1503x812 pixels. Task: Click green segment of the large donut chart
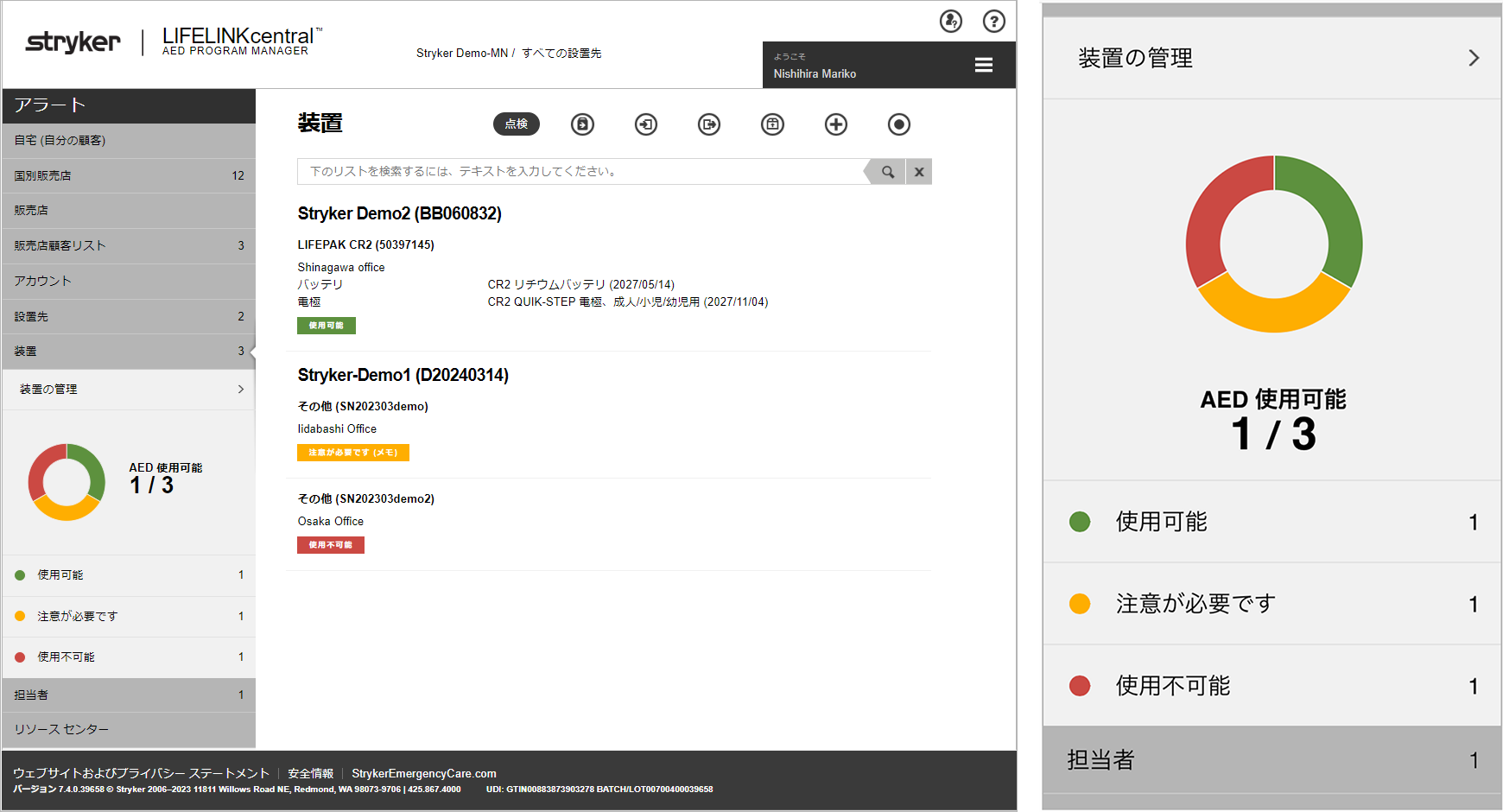(x=1329, y=216)
